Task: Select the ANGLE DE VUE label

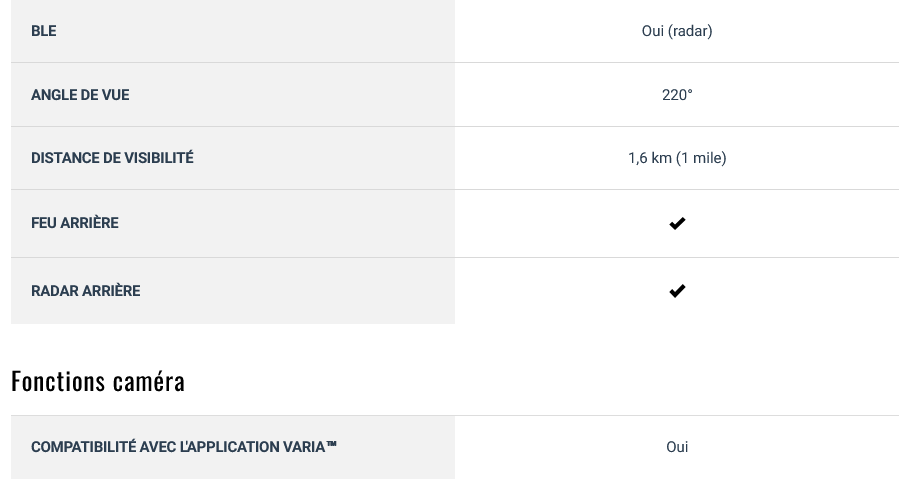Action: click(80, 95)
